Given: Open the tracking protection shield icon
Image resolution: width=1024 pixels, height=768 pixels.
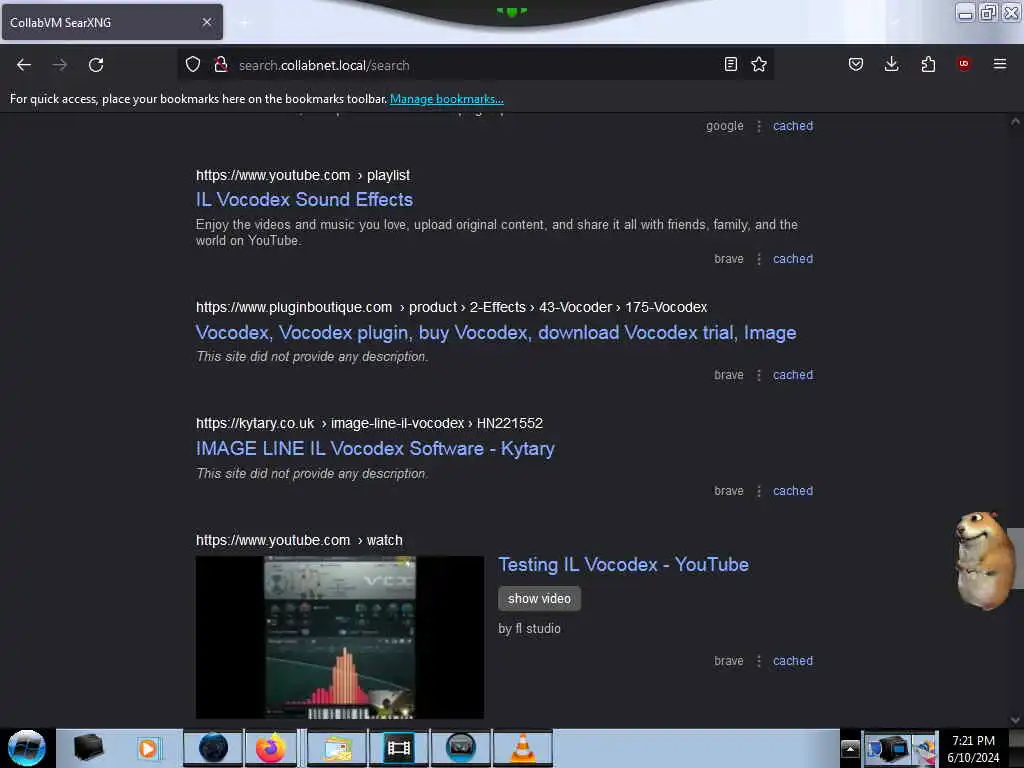Looking at the screenshot, I should [193, 64].
